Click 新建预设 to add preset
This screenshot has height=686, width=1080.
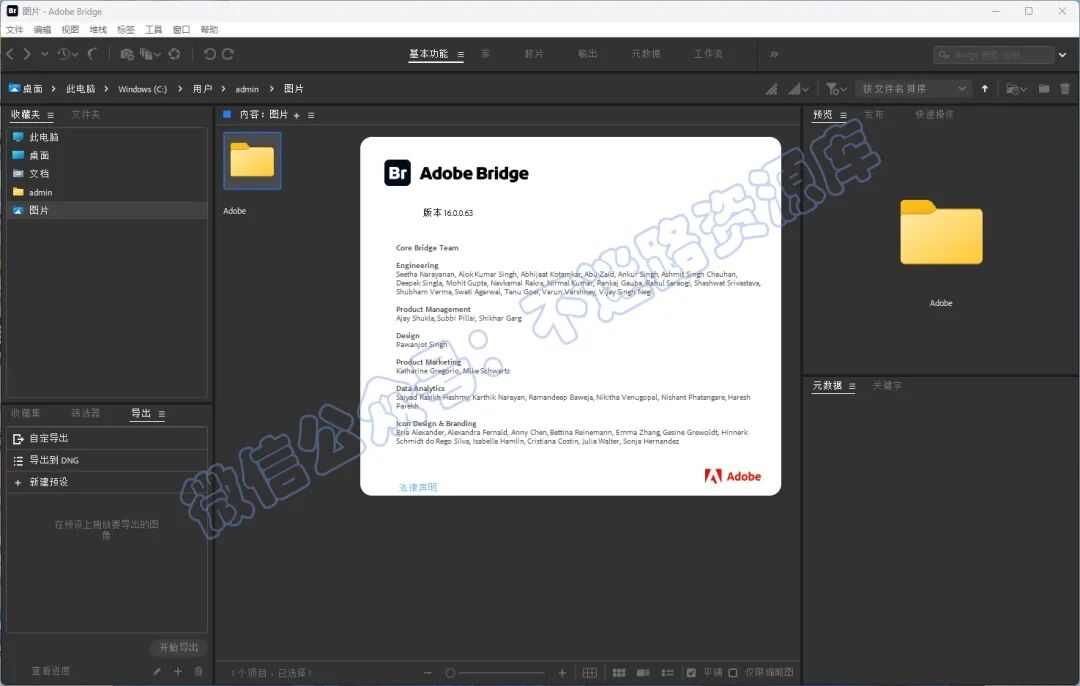(107, 482)
